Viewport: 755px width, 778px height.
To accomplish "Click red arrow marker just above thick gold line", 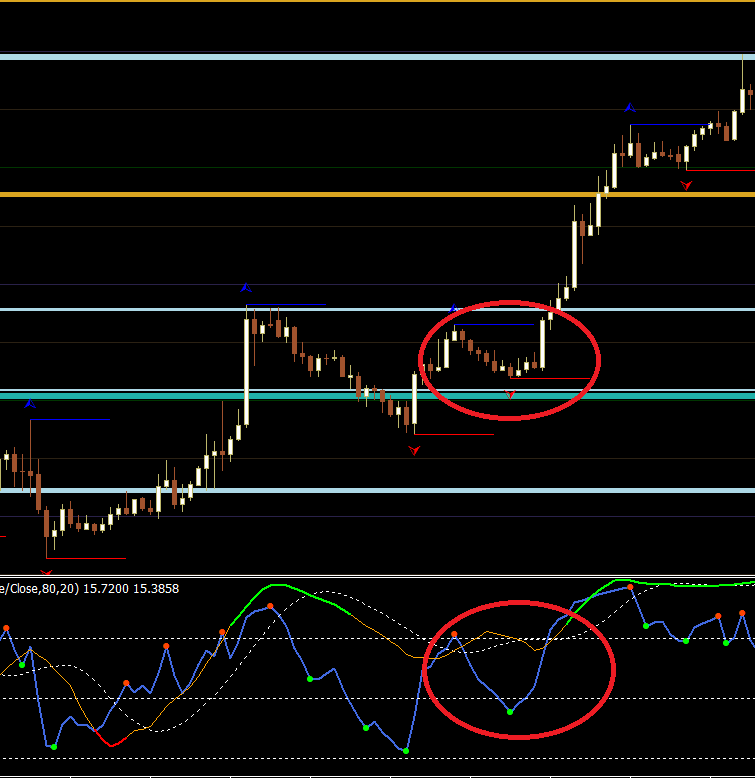I will click(686, 186).
